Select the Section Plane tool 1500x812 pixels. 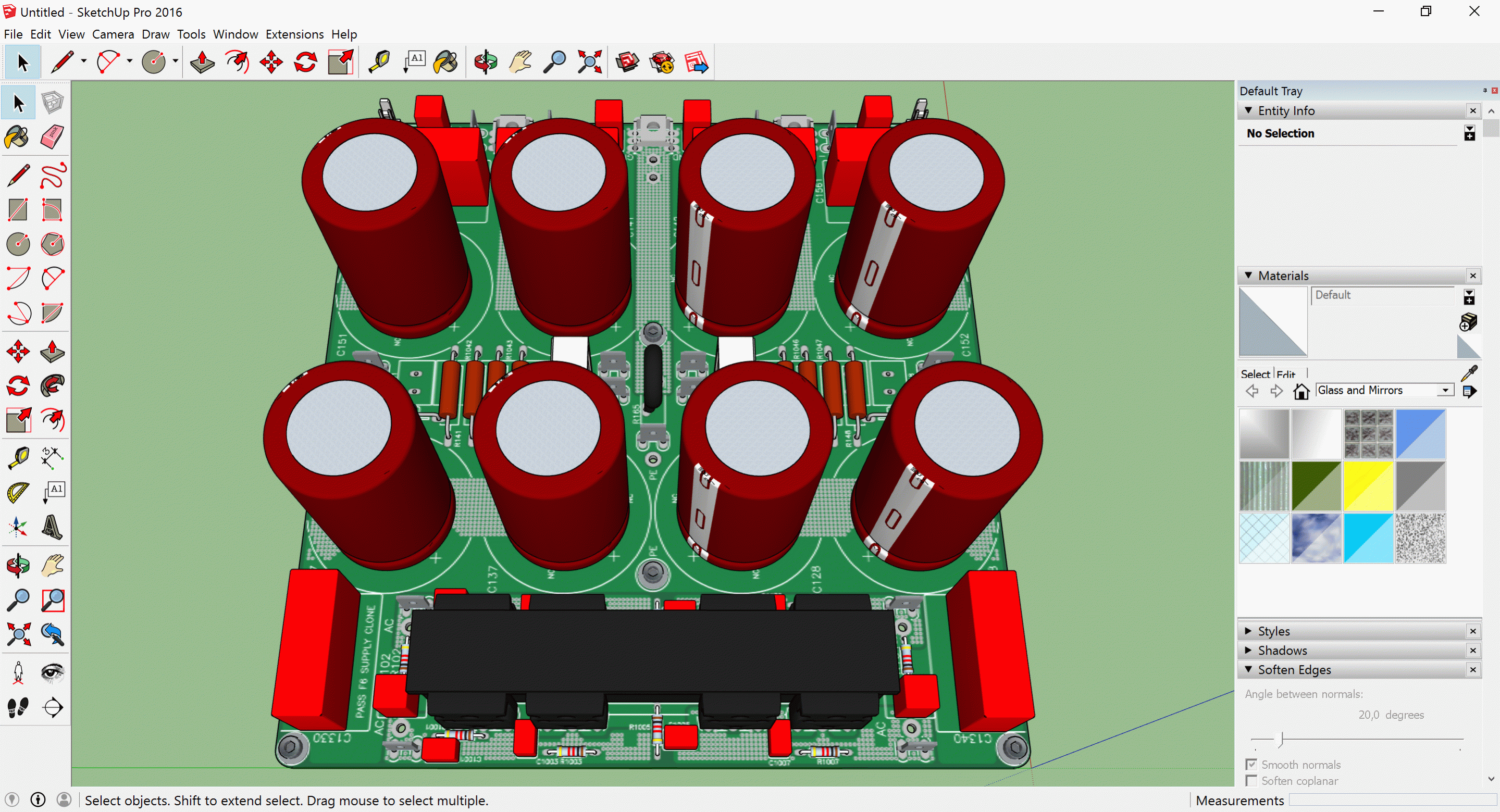[53, 707]
